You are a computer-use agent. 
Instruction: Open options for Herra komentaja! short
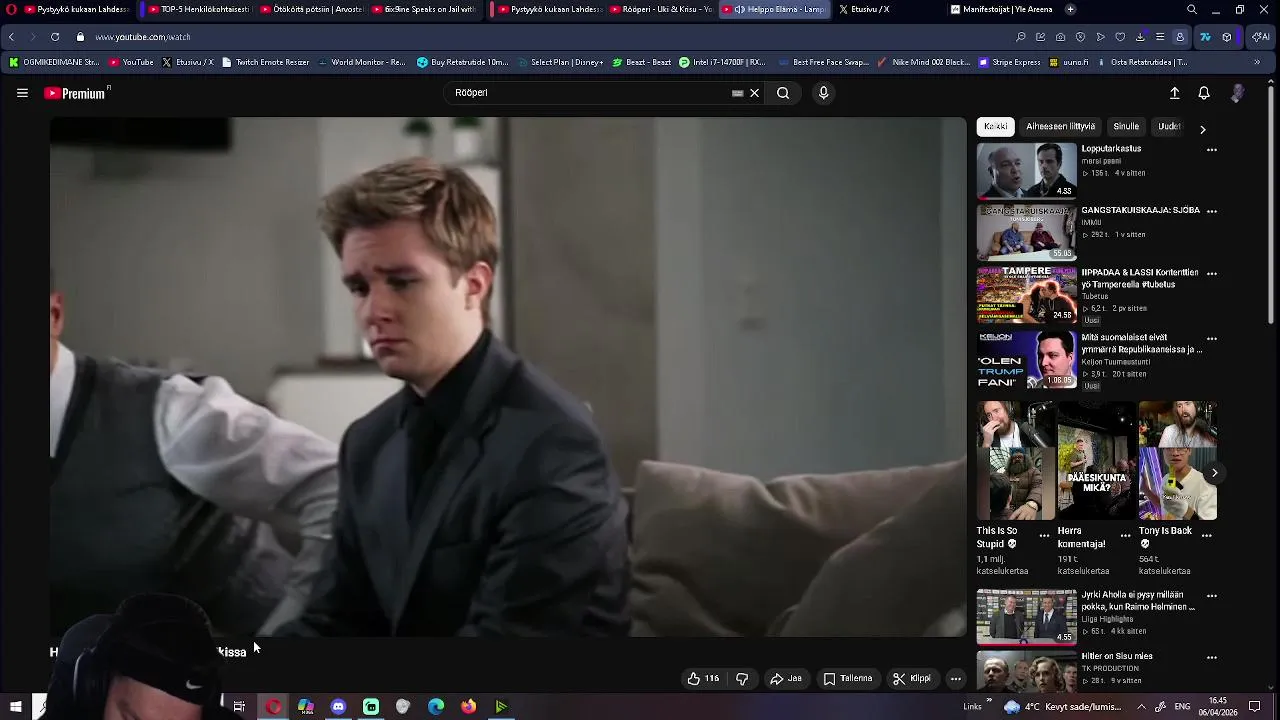[x=1125, y=536]
